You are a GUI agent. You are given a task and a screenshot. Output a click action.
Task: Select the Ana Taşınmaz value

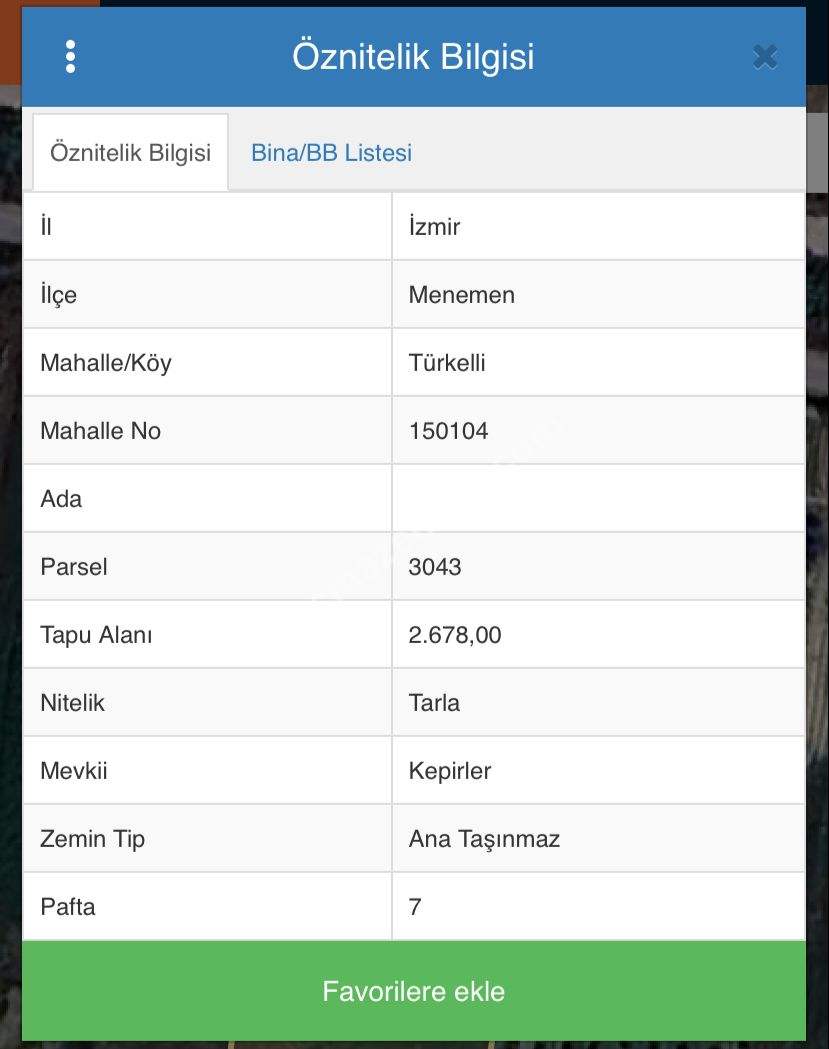484,839
